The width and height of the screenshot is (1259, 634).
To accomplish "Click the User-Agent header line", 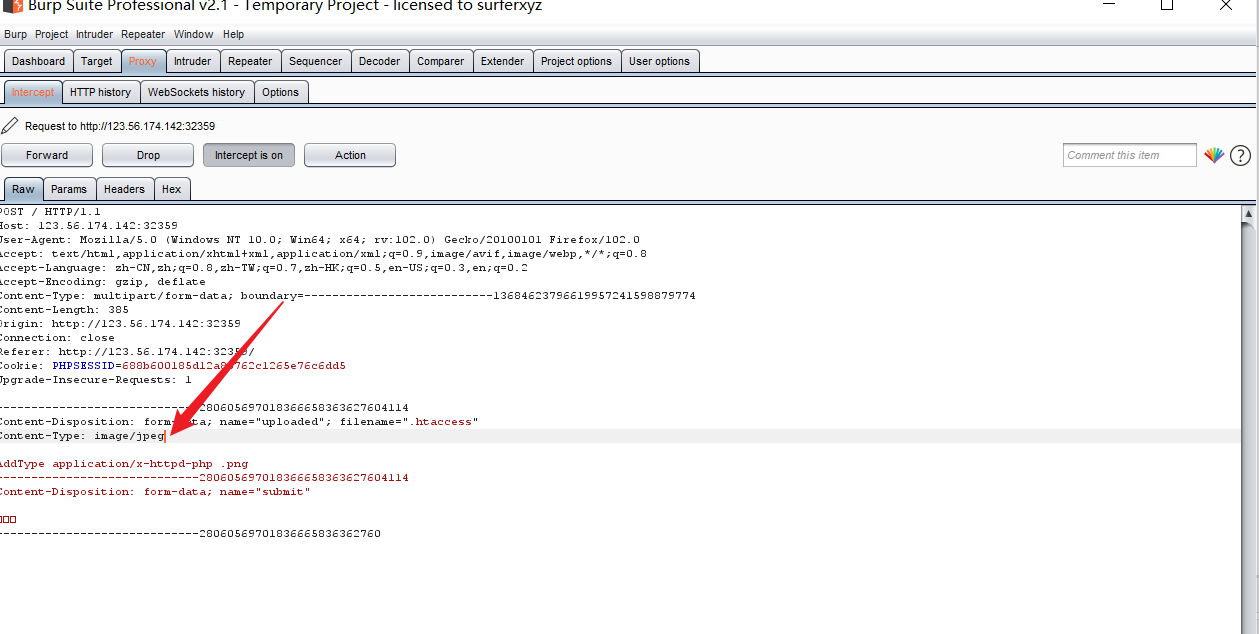I will [320, 240].
